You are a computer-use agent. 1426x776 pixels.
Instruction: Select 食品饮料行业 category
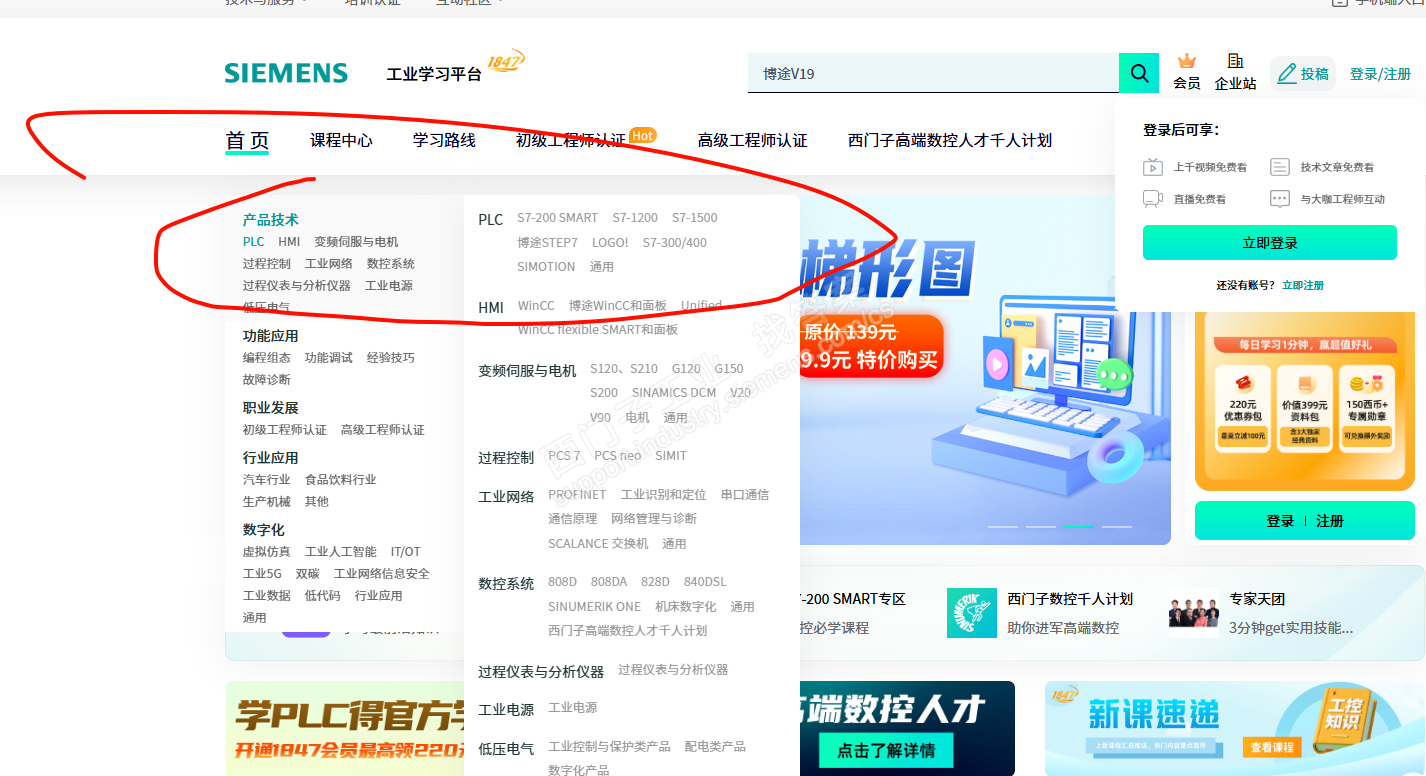pos(341,480)
